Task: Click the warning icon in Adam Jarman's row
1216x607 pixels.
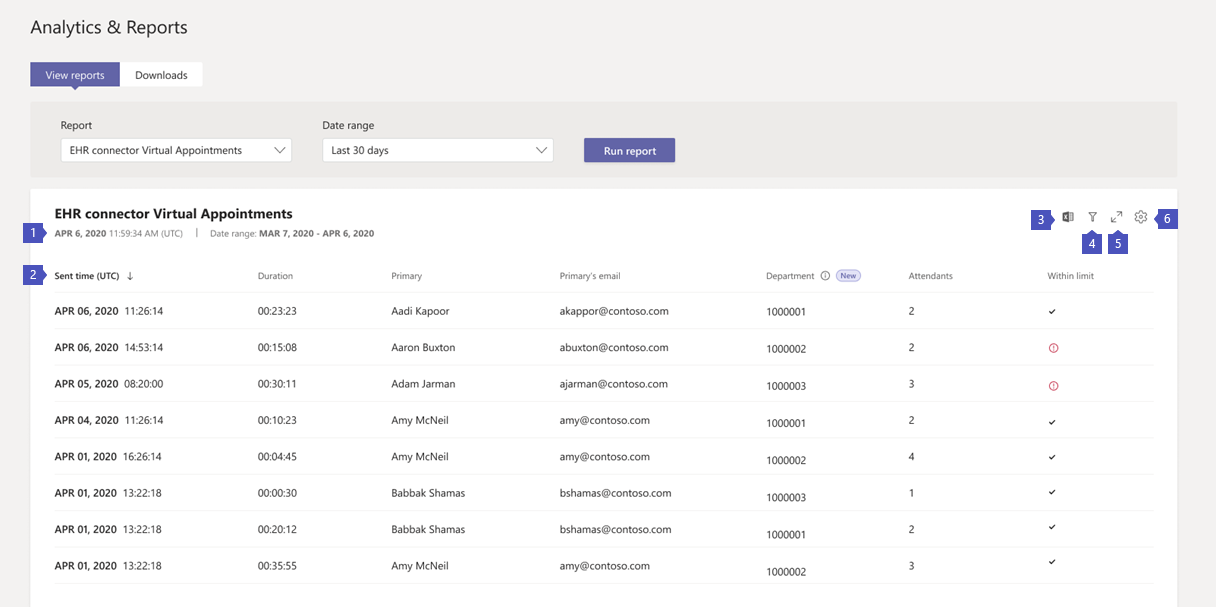Action: point(1053,385)
